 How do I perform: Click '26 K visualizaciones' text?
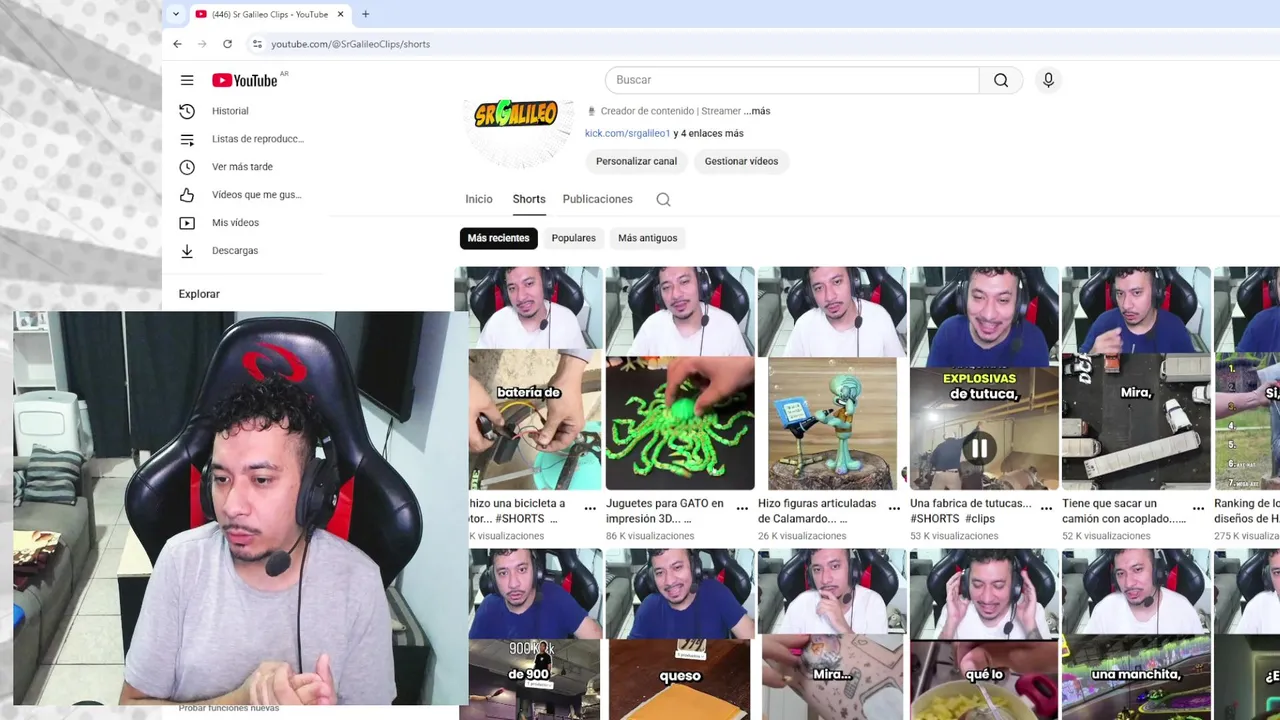(802, 536)
